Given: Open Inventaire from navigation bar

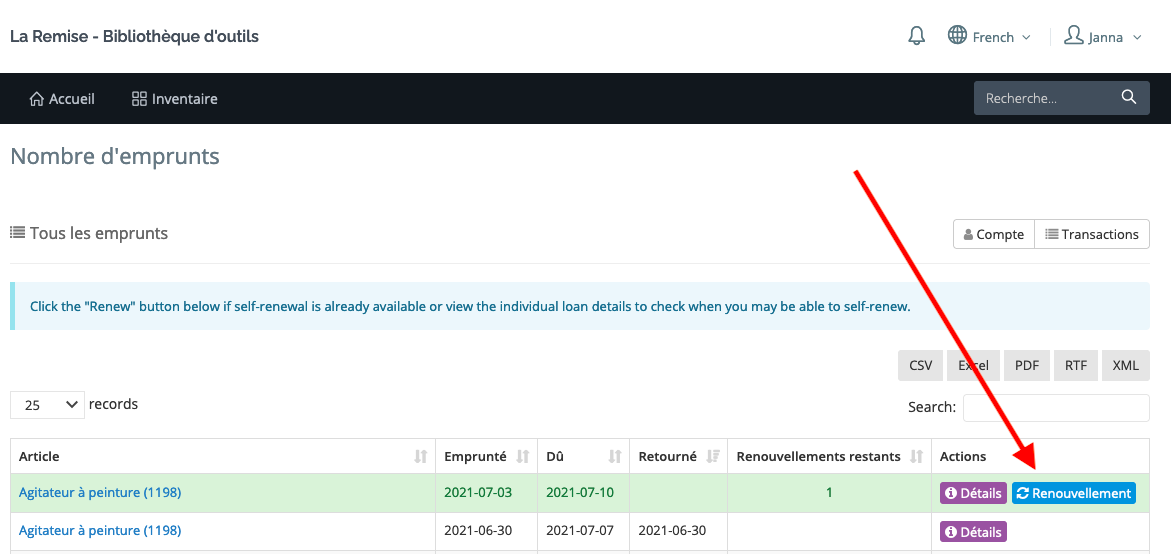Looking at the screenshot, I should [x=174, y=99].
